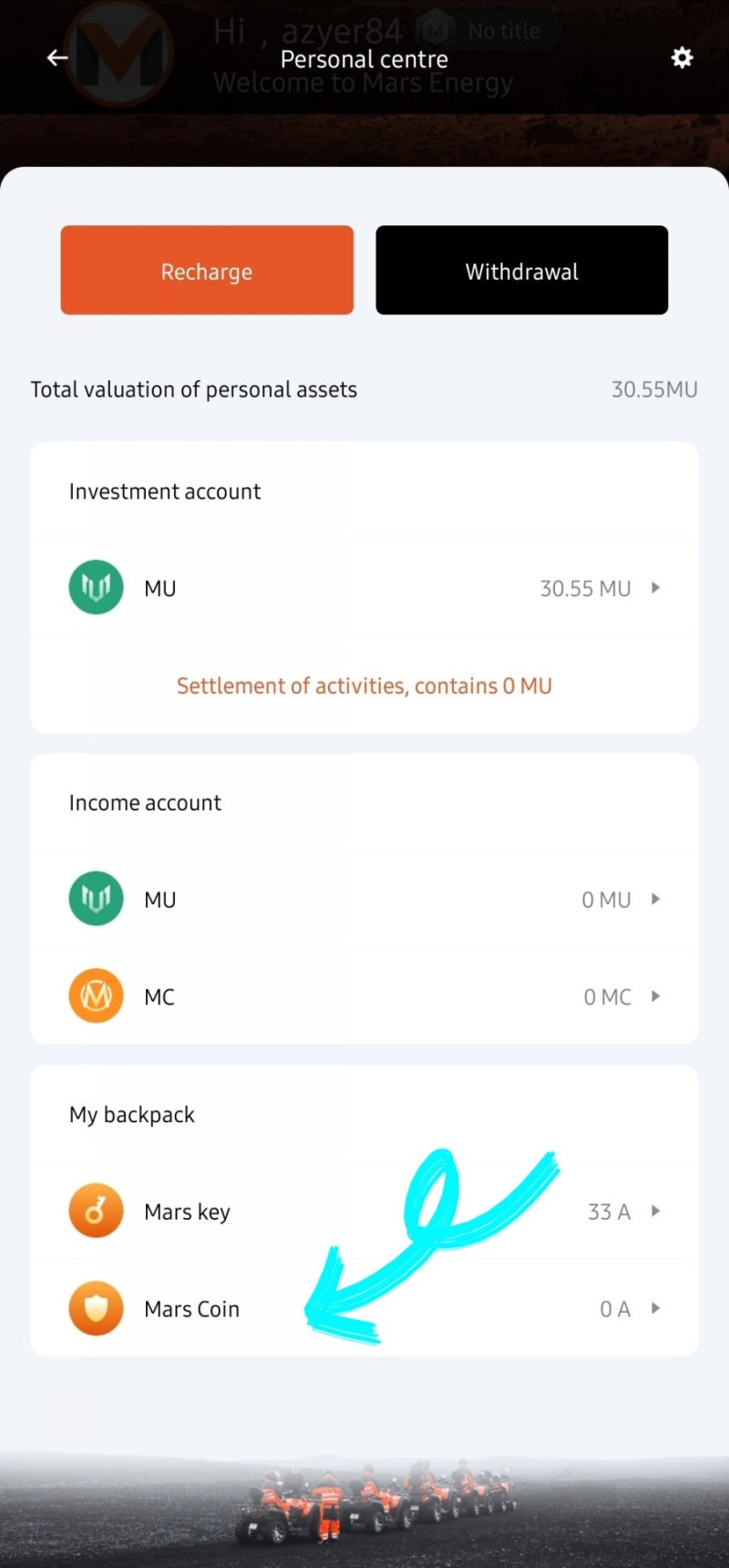Open the Settlement of activities link
Image resolution: width=729 pixels, height=1568 pixels.
[364, 686]
